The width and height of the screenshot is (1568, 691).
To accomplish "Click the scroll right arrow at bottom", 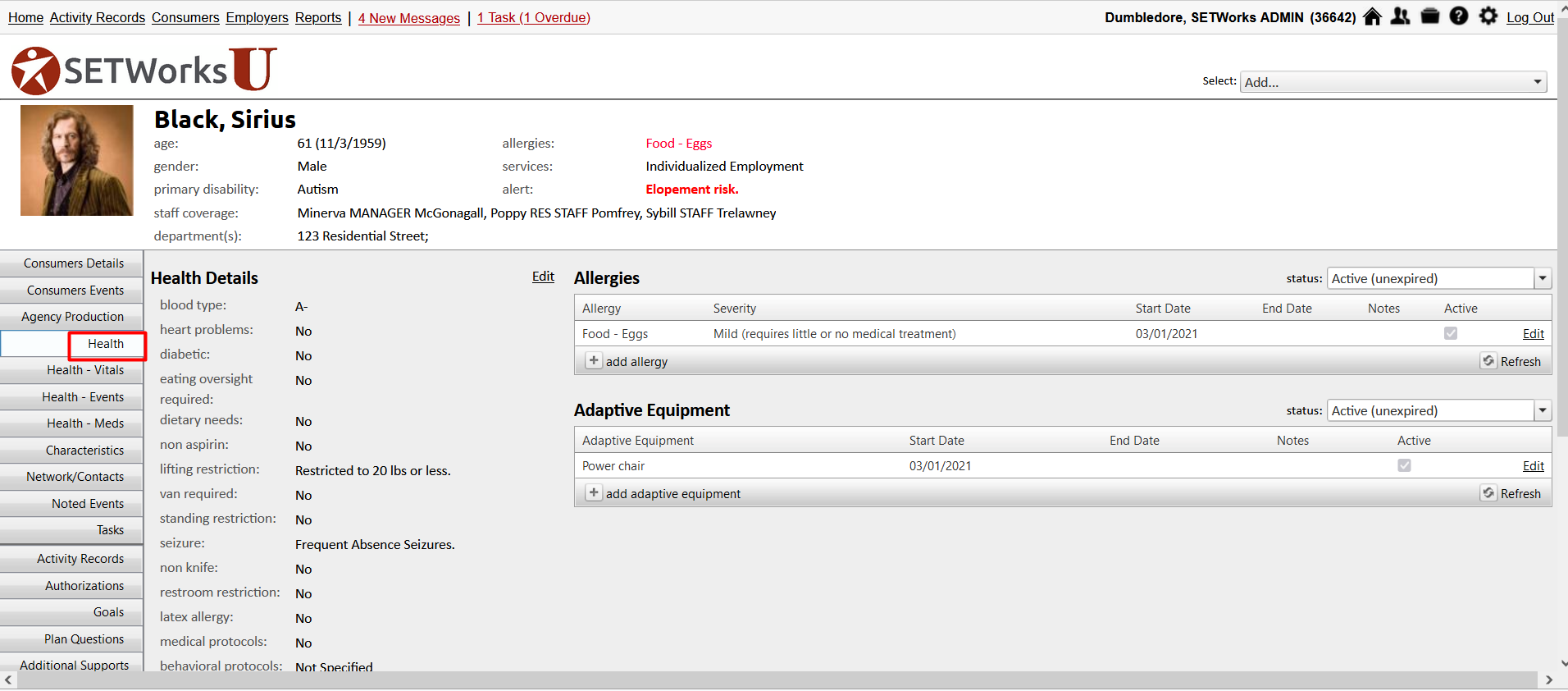I will pyautogui.click(x=1548, y=680).
